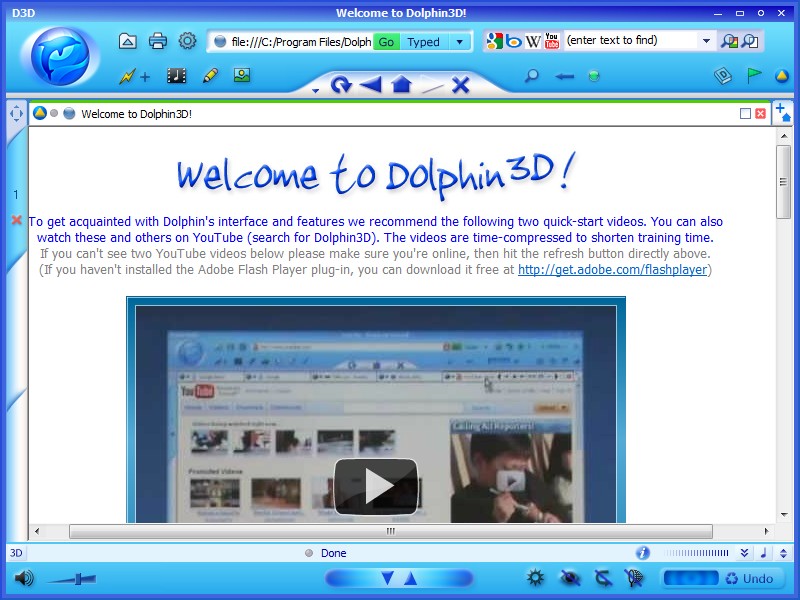Toggle the crossed-out rotate icon

(x=603, y=578)
